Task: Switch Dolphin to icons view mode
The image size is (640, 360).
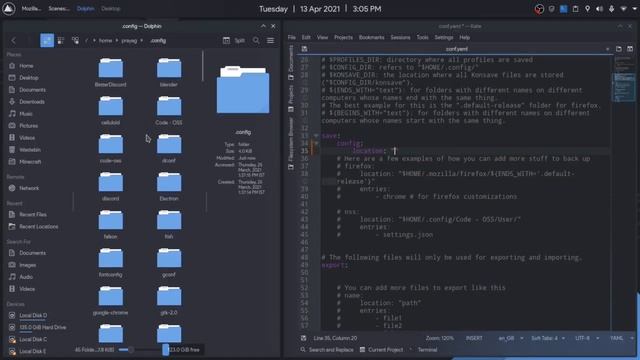Action: pos(47,40)
